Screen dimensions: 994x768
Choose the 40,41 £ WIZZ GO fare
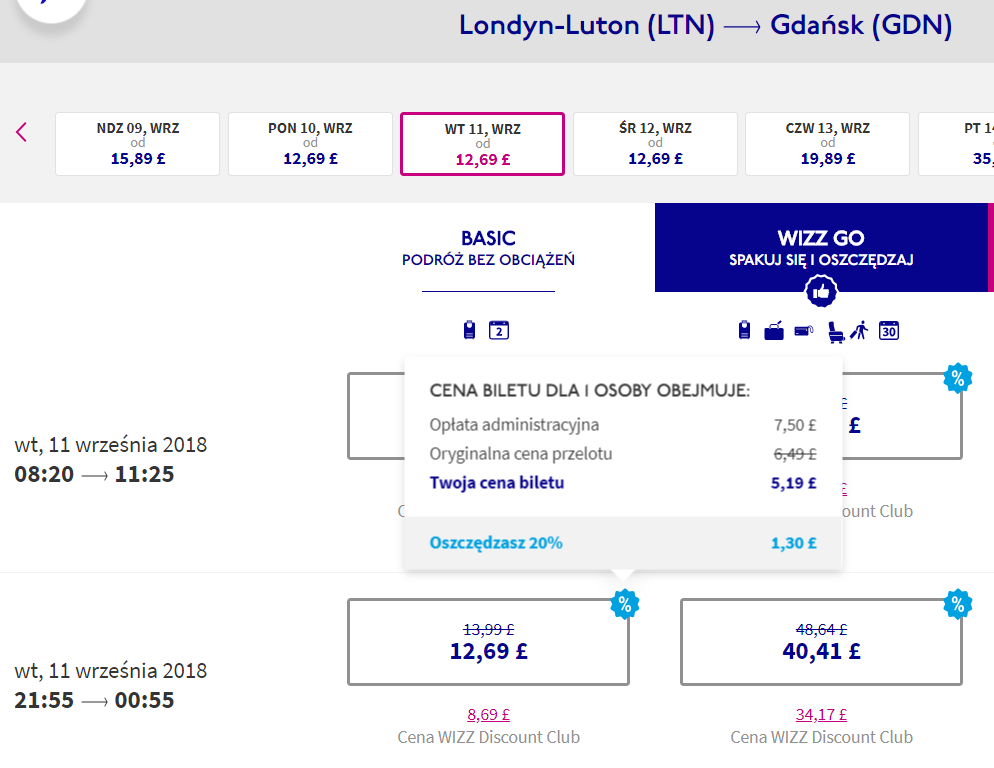point(821,642)
